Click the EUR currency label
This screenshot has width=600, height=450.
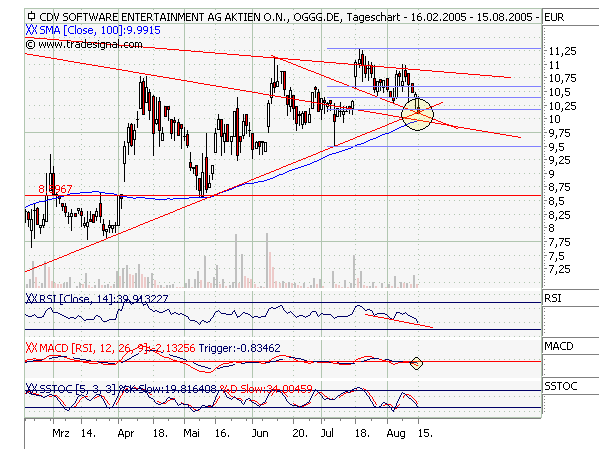click(x=554, y=17)
